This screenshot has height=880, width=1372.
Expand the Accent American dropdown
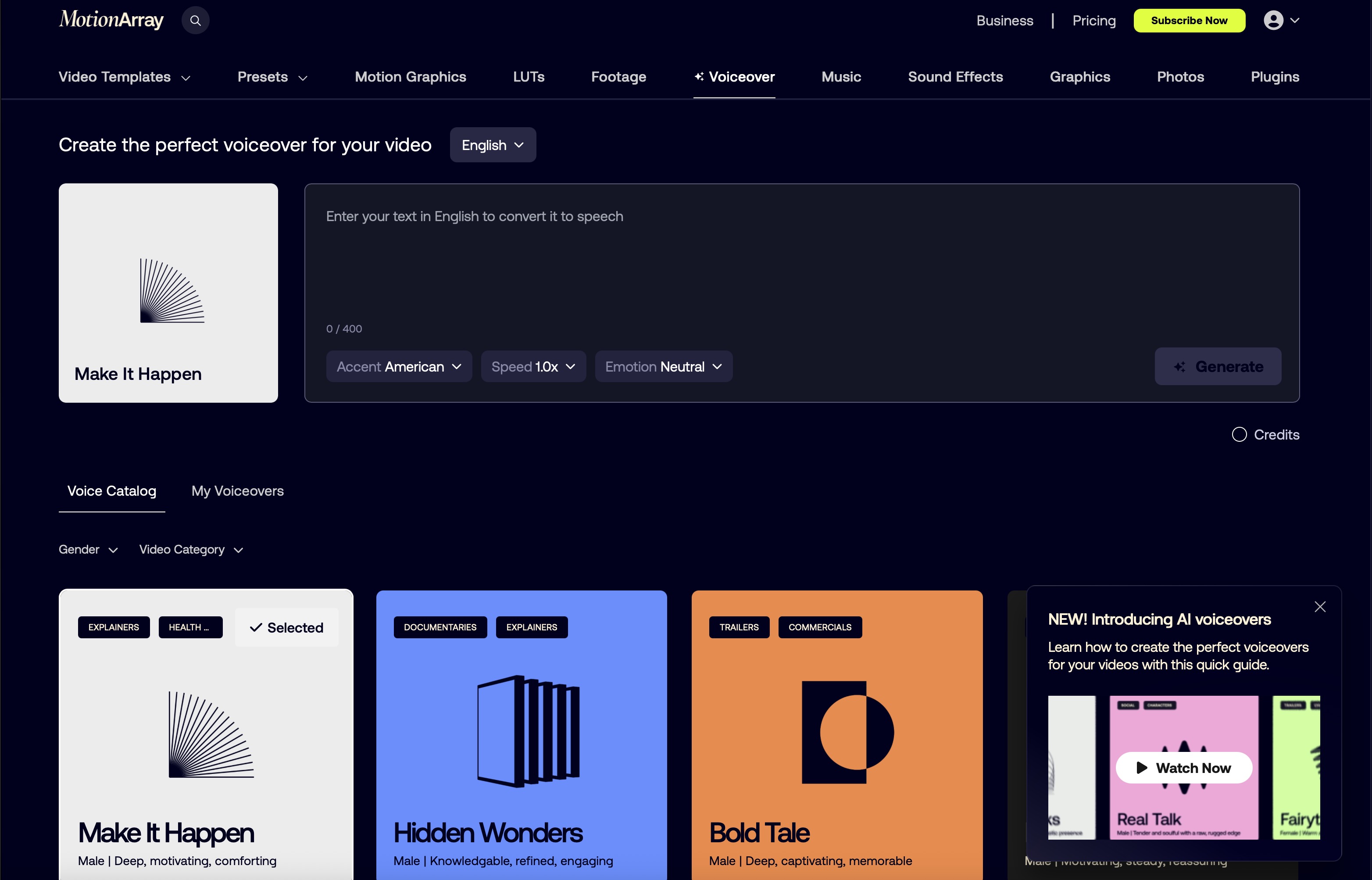click(x=399, y=367)
